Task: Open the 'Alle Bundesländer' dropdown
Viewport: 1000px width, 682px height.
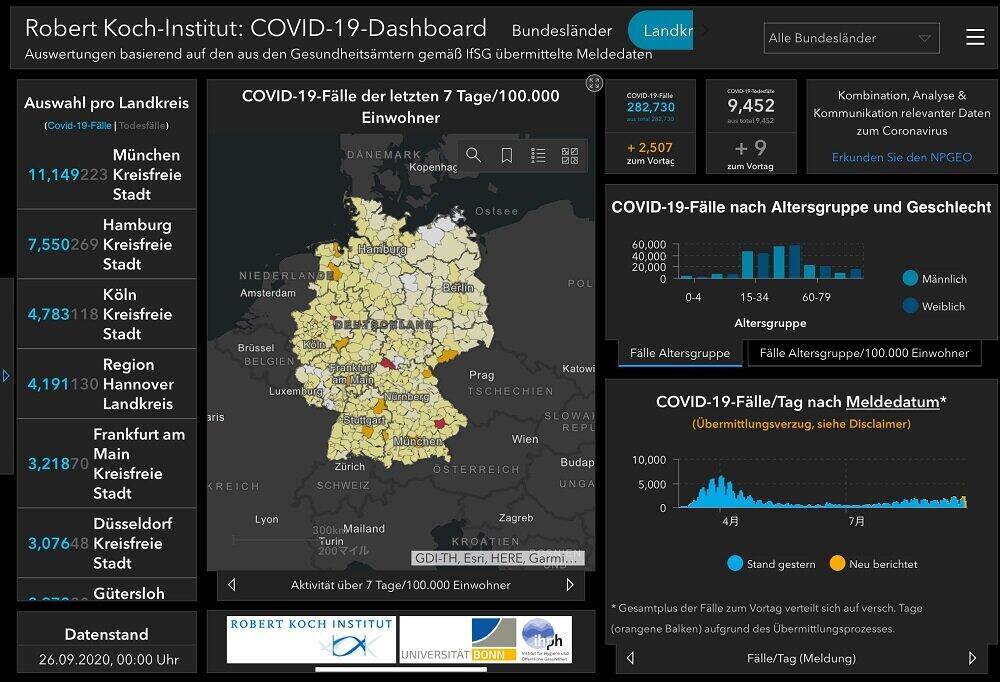Action: tap(851, 38)
